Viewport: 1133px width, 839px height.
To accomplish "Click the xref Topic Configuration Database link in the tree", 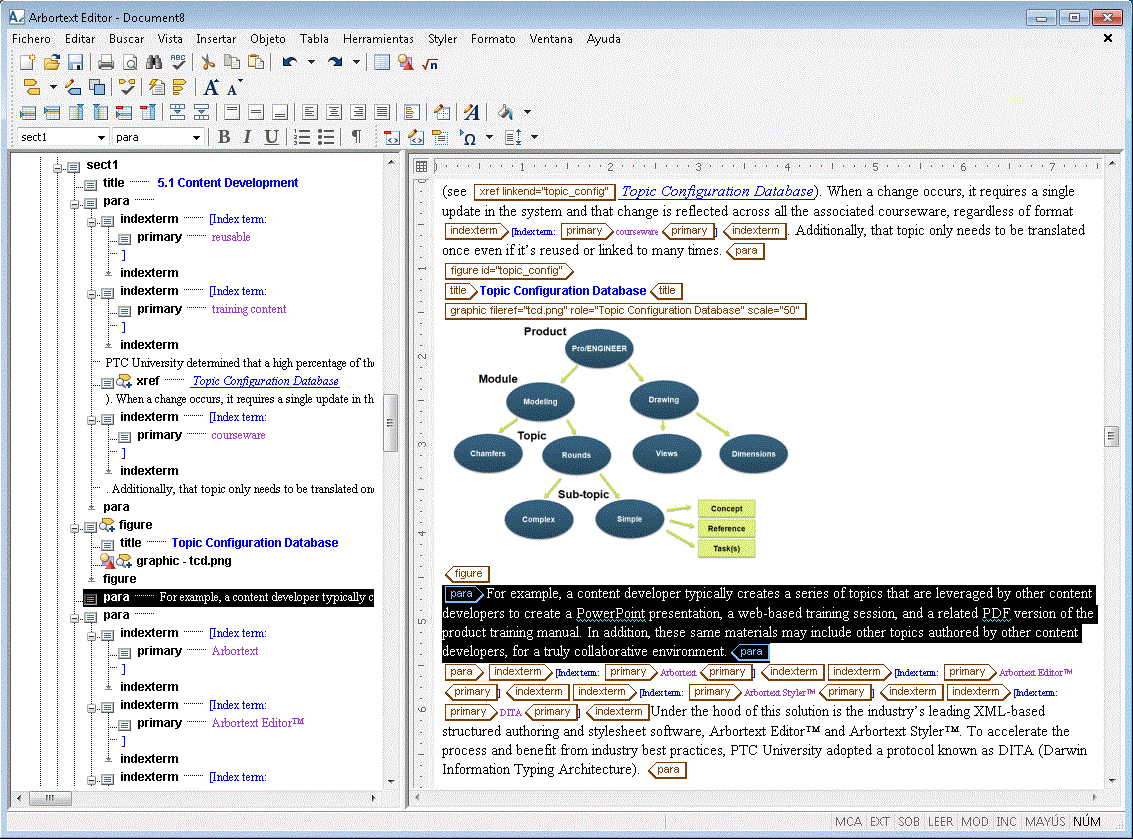I will (265, 381).
